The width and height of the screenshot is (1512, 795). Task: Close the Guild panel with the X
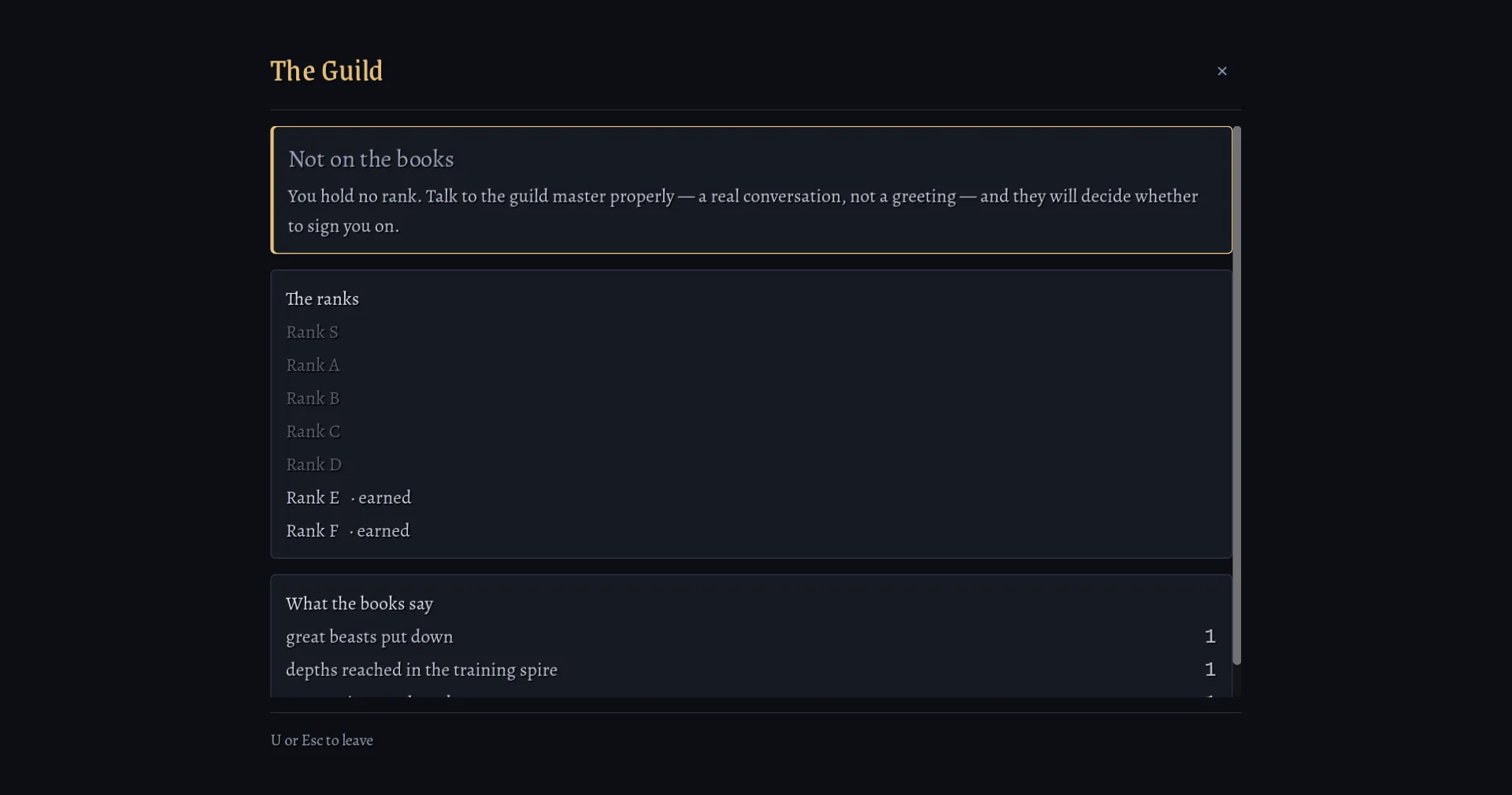pos(1221,71)
